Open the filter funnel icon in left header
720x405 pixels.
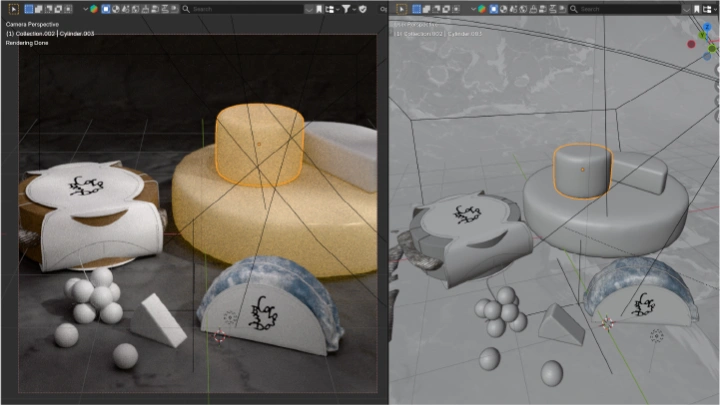pos(346,9)
